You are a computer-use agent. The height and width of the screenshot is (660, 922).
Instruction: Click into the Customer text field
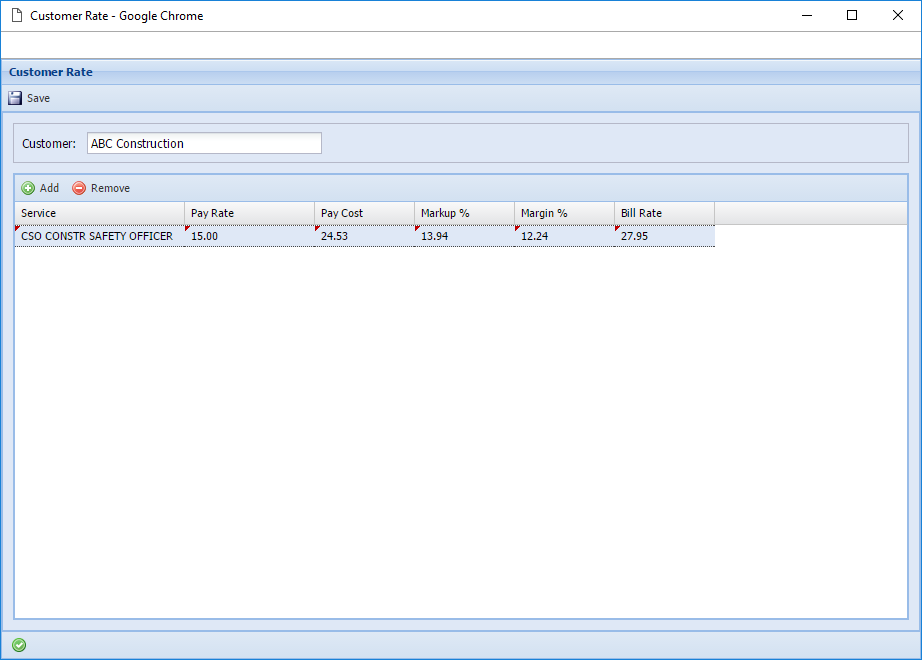tap(204, 143)
